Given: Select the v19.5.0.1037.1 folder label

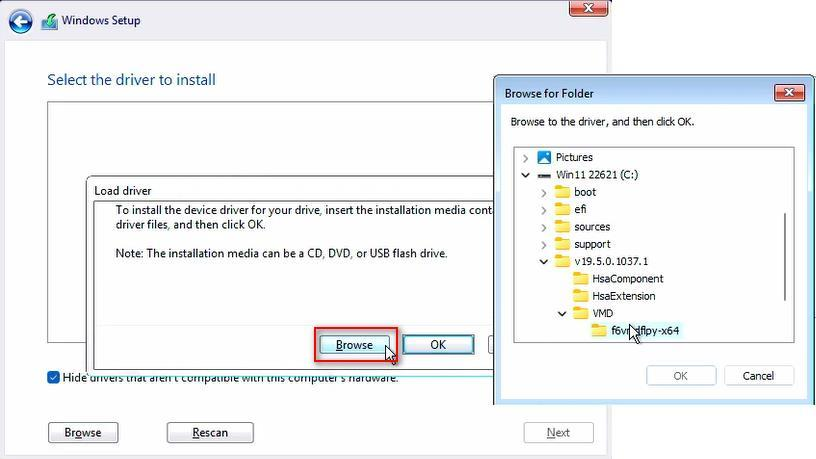Looking at the screenshot, I should [611, 261].
